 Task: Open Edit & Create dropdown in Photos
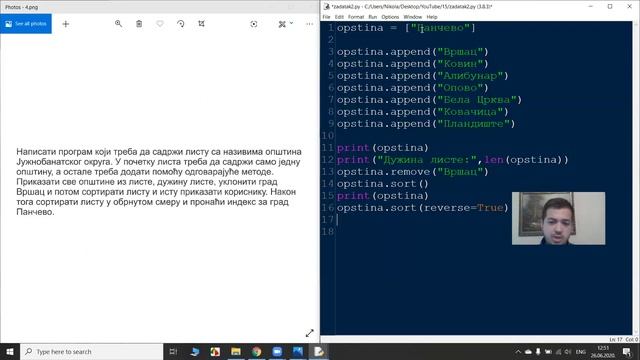click(x=285, y=24)
